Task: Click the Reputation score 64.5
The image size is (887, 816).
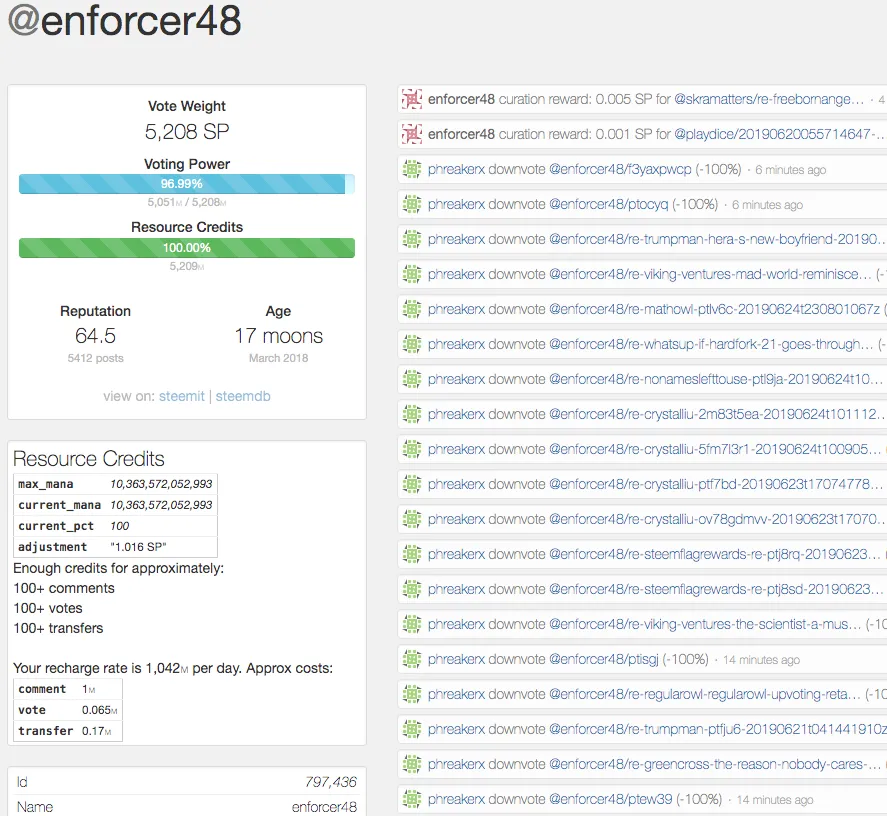Action: (95, 336)
